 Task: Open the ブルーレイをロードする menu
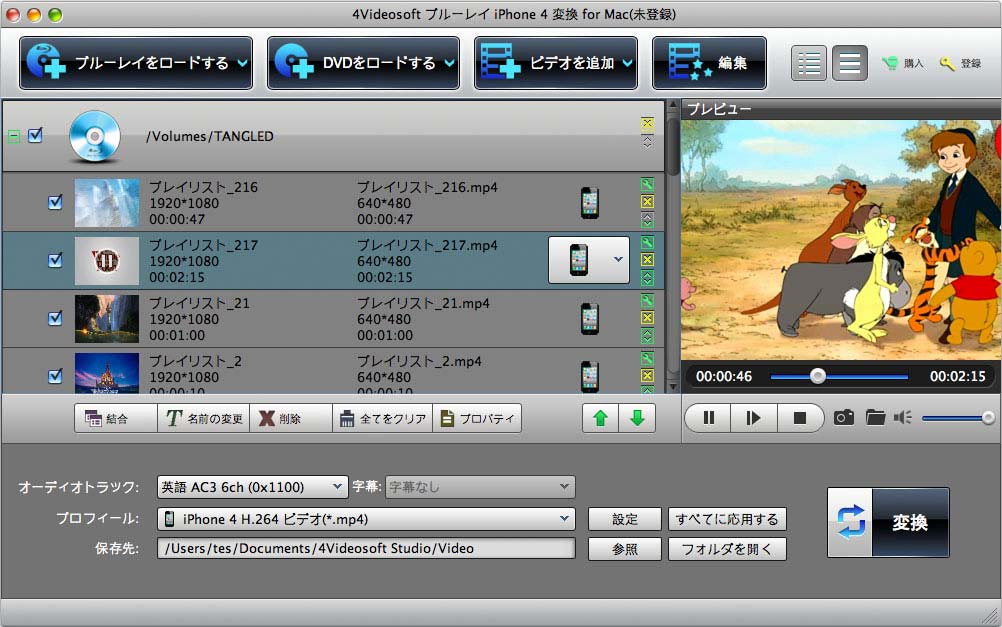(138, 63)
